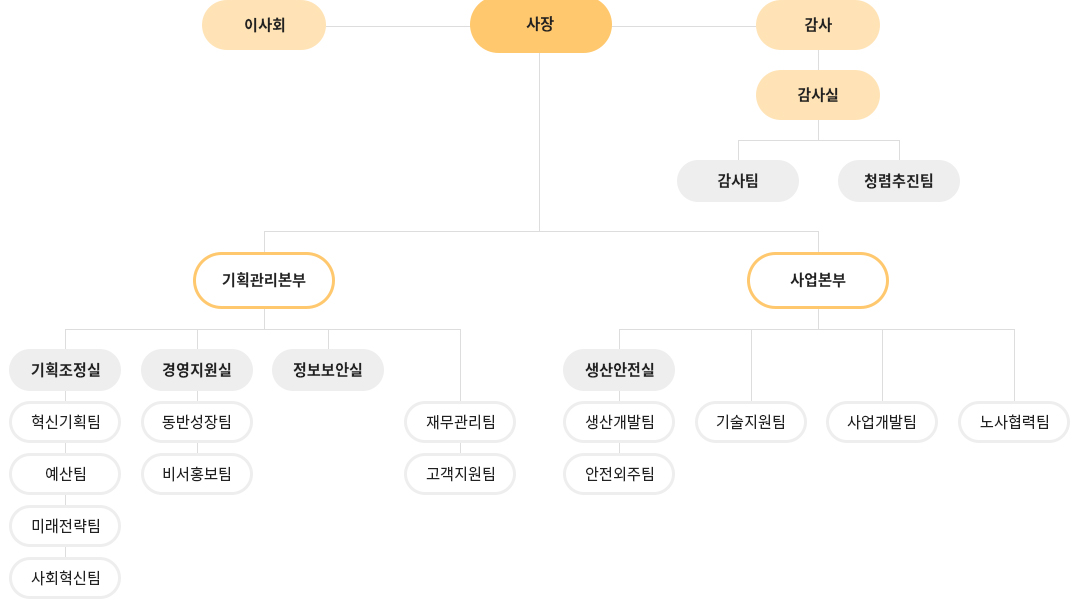Select the 감사팀 team box
The height and width of the screenshot is (600, 1080).
(x=738, y=181)
